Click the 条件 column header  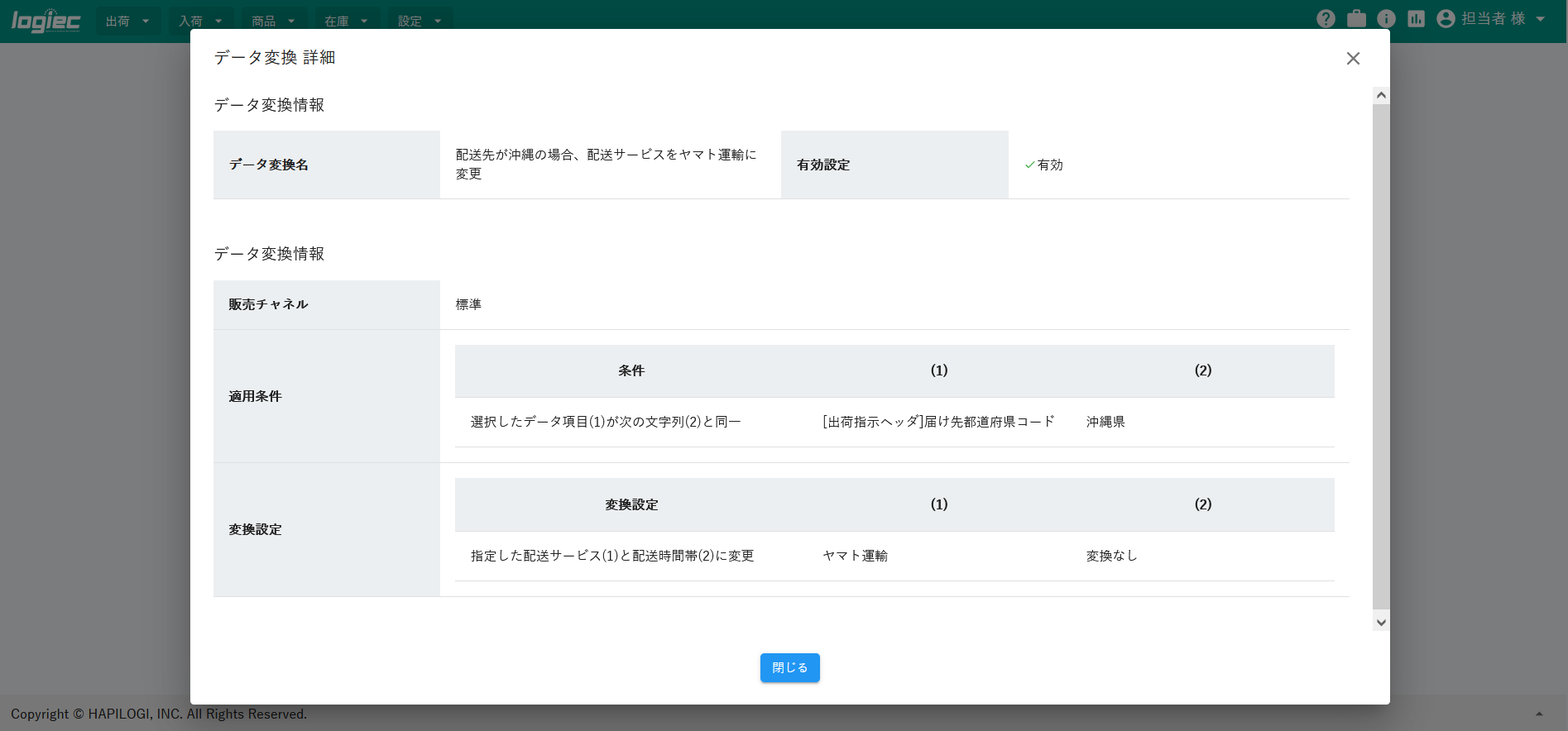tap(631, 370)
